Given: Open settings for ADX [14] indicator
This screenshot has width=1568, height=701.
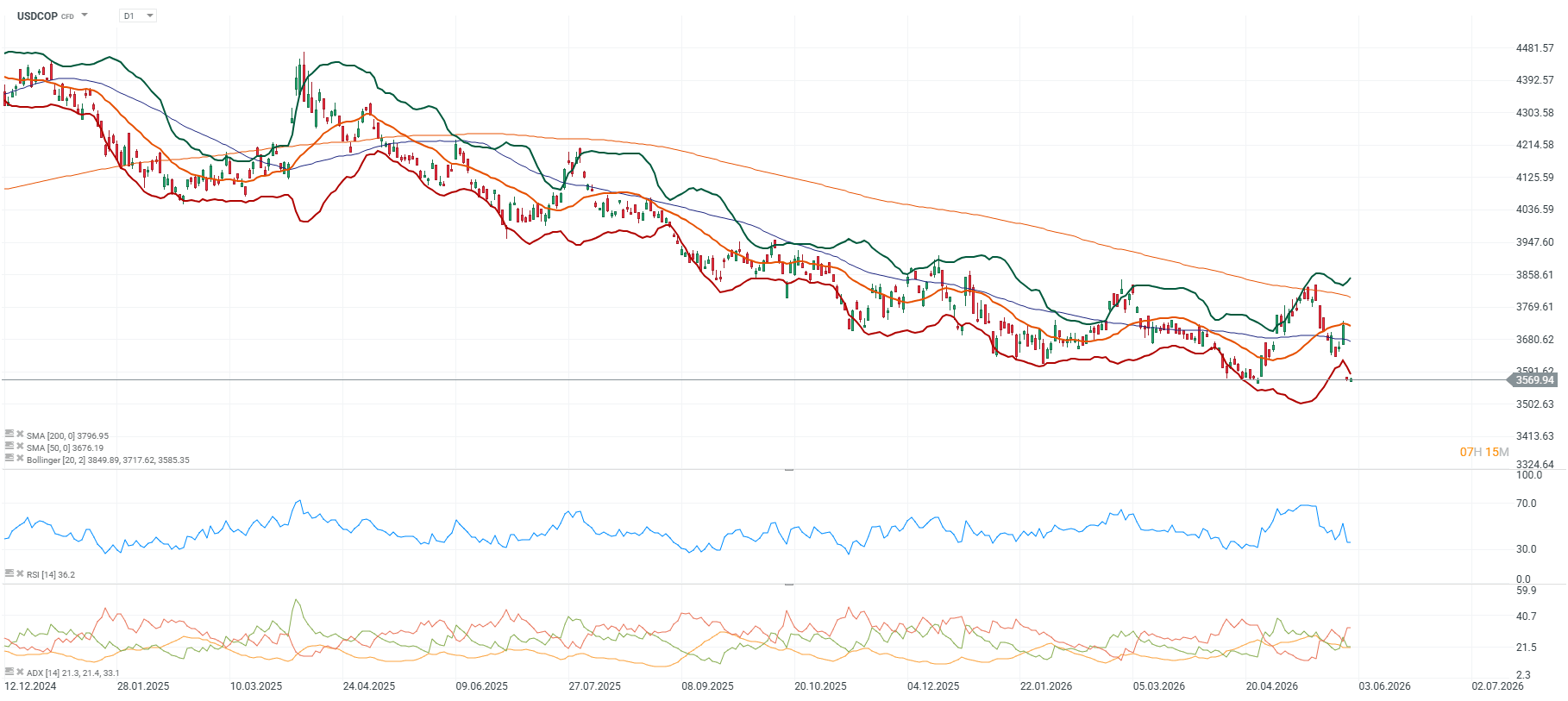Looking at the screenshot, I should pos(9,672).
